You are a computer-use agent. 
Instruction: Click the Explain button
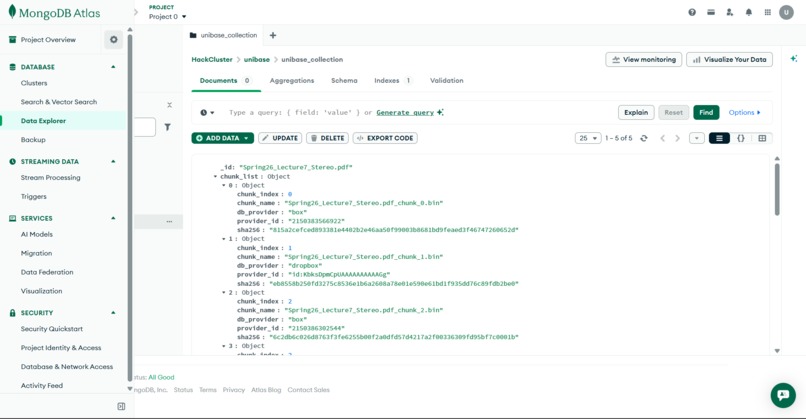pyautogui.click(x=636, y=113)
